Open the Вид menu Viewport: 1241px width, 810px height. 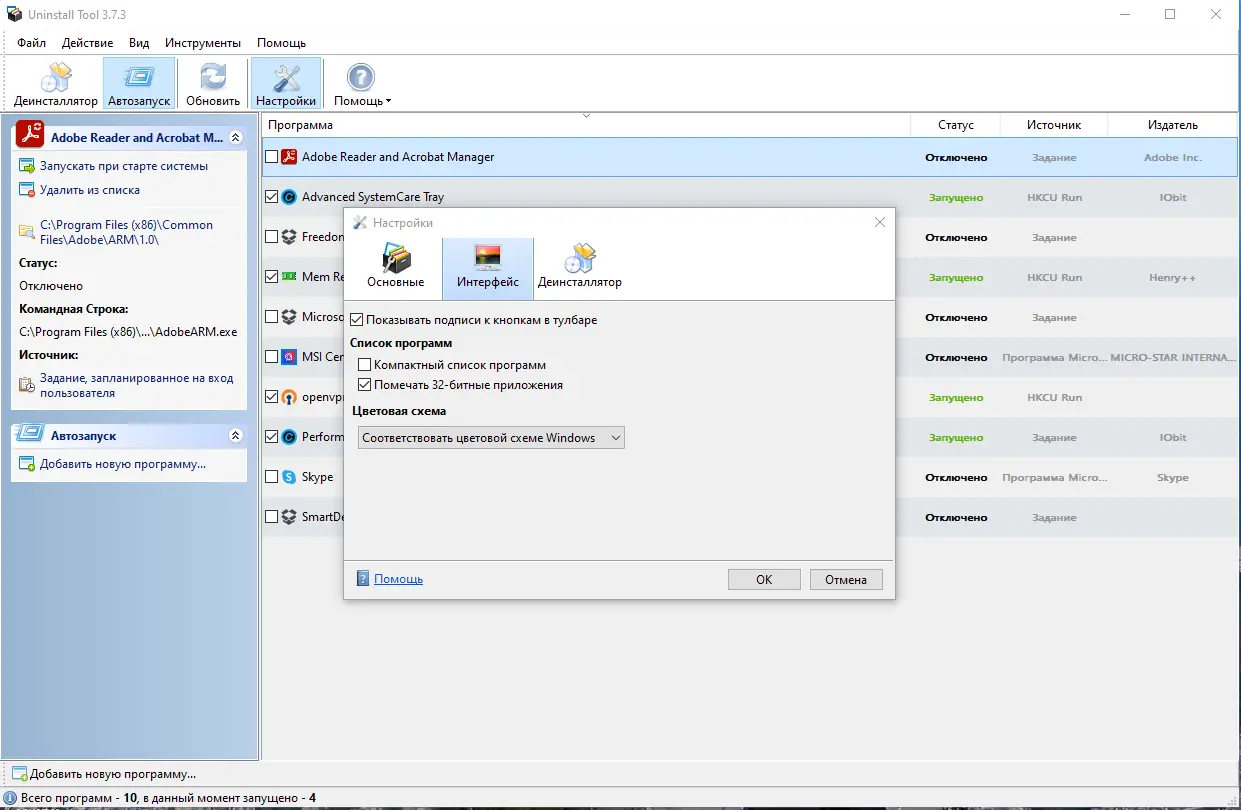[139, 43]
